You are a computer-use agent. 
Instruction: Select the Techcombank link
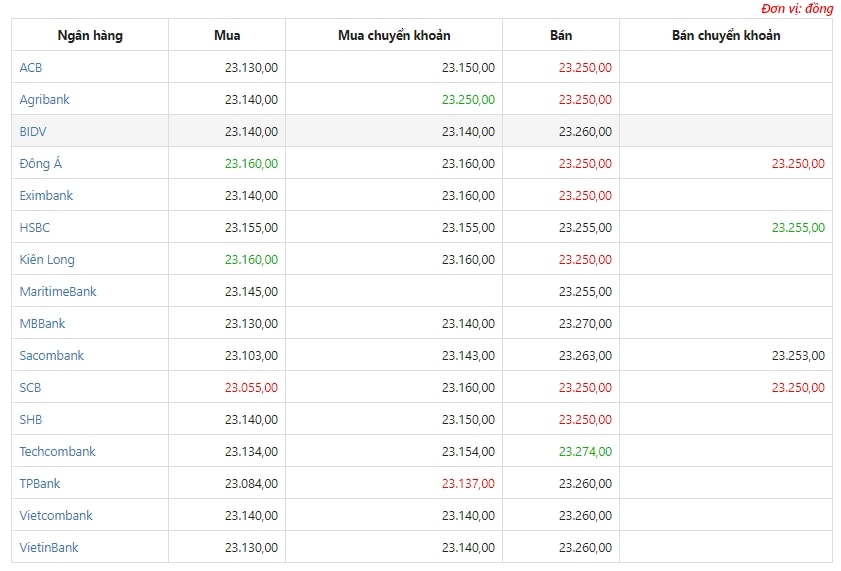click(x=57, y=451)
